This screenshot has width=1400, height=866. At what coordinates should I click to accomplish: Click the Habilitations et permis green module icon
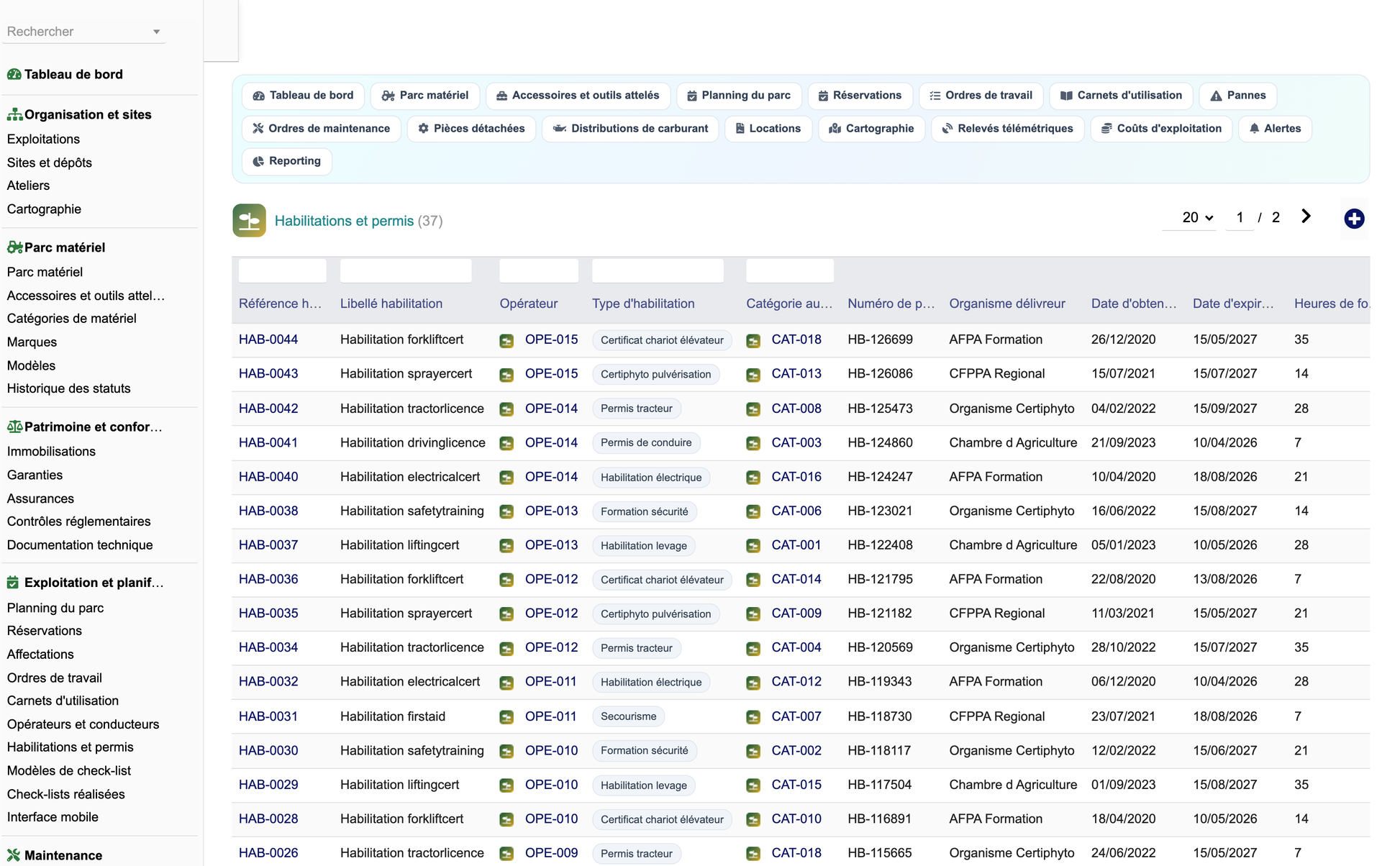pyautogui.click(x=249, y=221)
